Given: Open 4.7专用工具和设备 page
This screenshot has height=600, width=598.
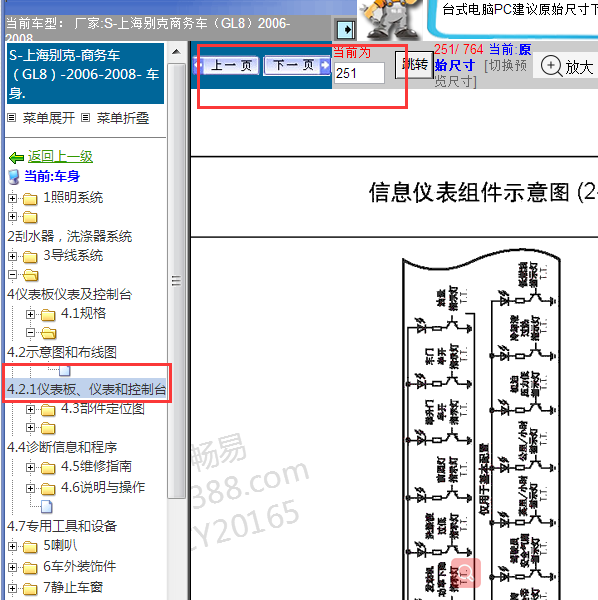Looking at the screenshot, I should pos(62,526).
